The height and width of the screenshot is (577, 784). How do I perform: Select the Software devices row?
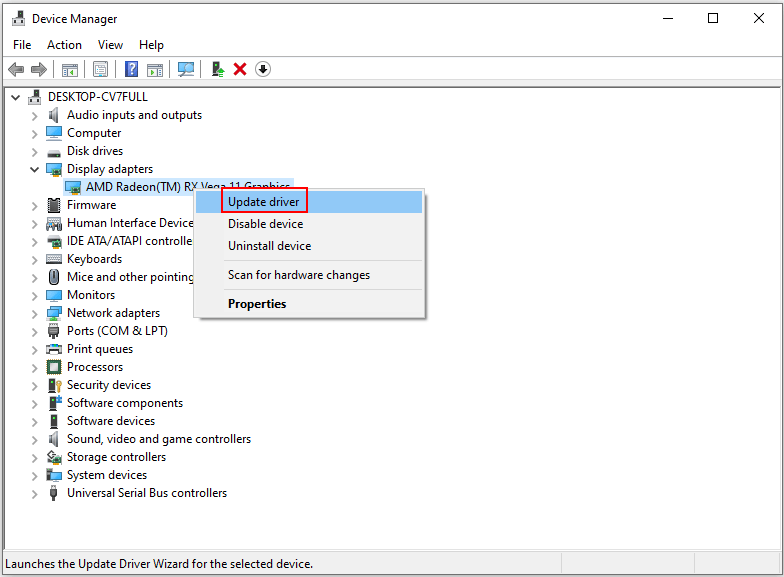point(111,421)
